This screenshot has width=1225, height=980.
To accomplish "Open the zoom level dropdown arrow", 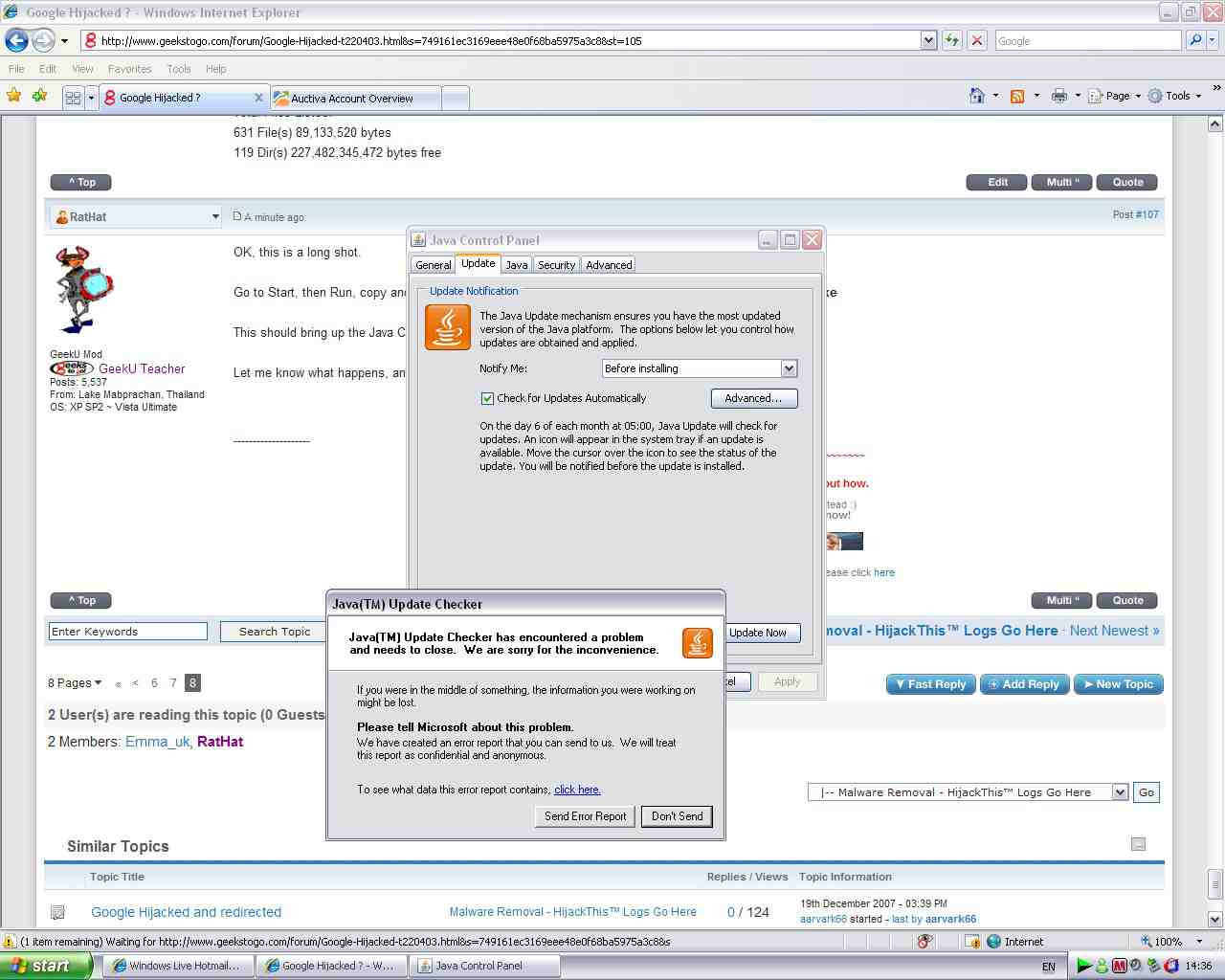I will tap(1199, 941).
